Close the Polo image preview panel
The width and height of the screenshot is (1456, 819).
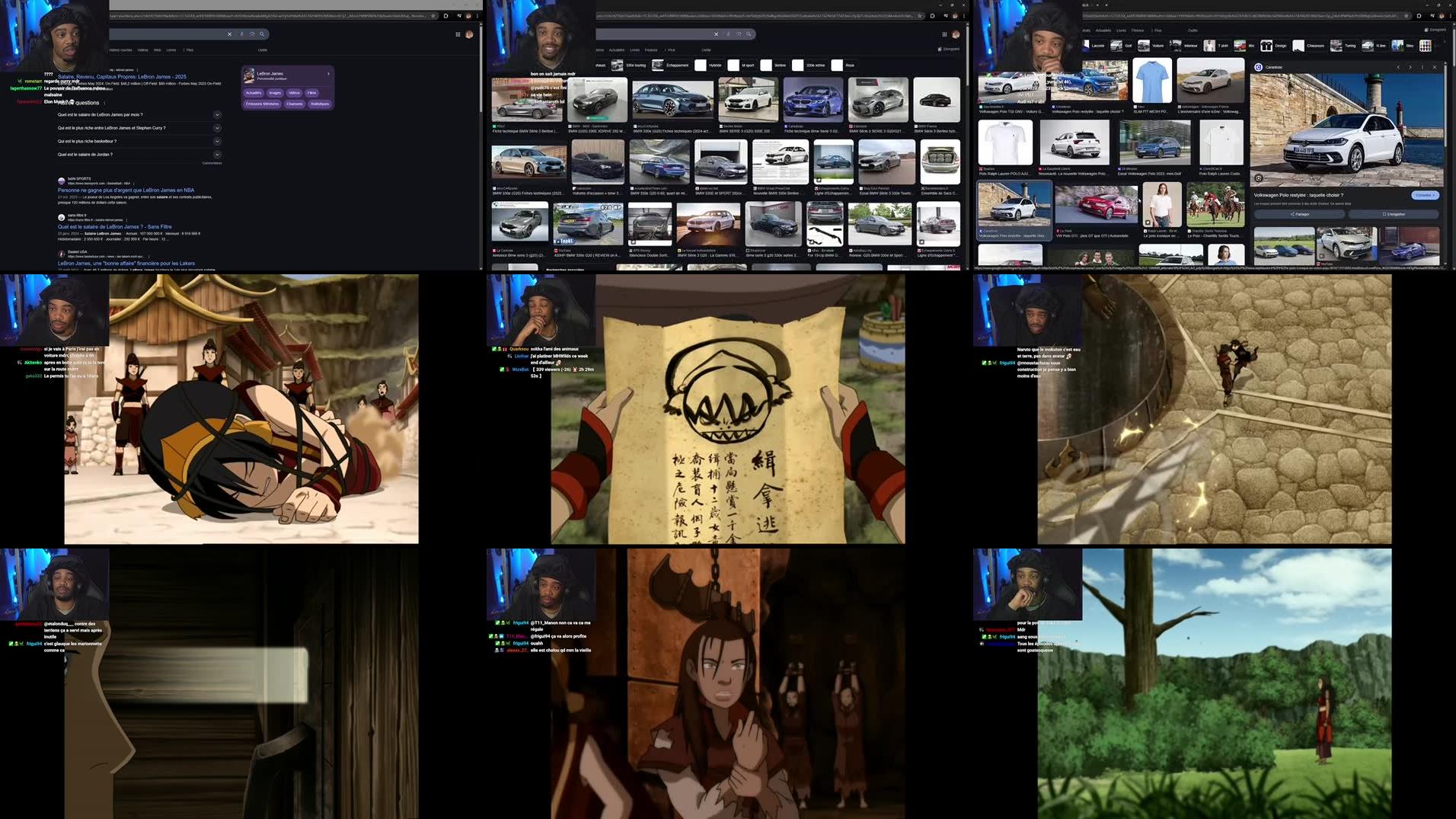(1435, 67)
